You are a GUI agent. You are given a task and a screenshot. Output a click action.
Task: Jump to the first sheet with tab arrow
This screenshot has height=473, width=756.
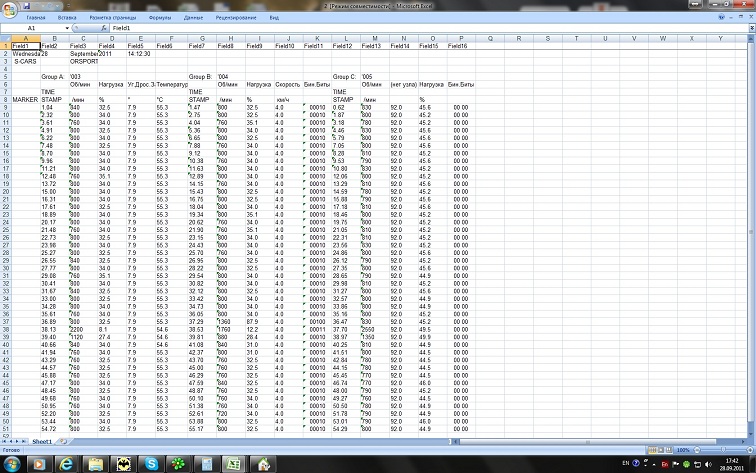pos(5,441)
